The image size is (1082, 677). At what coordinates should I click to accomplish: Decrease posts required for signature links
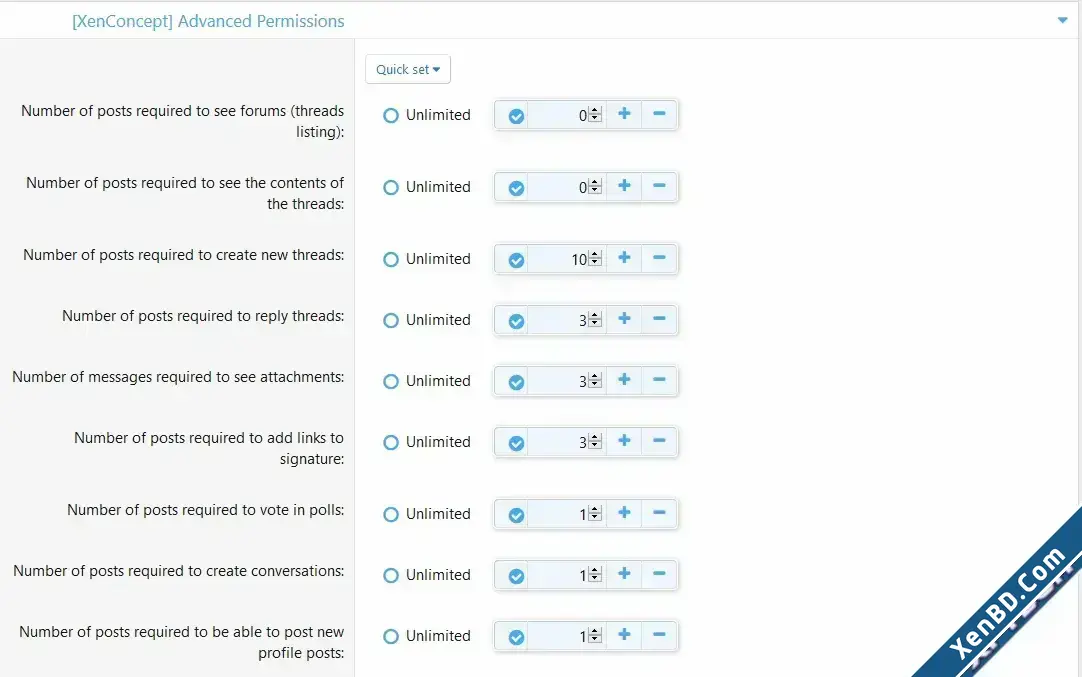659,441
